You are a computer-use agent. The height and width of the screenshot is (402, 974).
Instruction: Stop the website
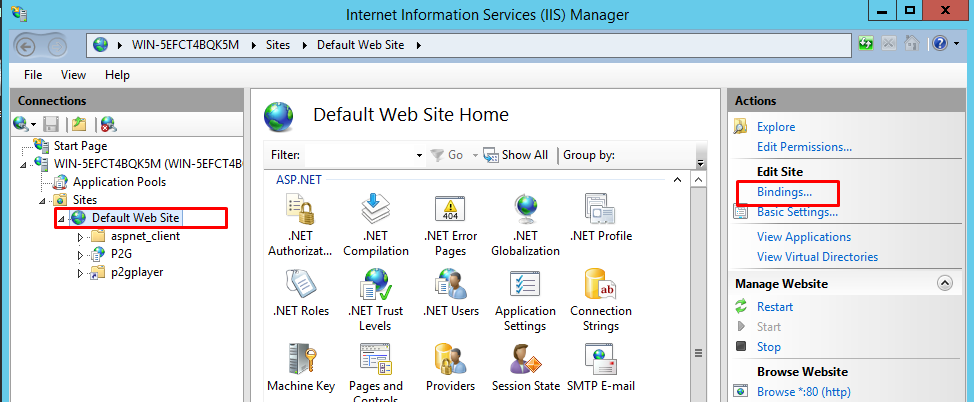click(768, 347)
